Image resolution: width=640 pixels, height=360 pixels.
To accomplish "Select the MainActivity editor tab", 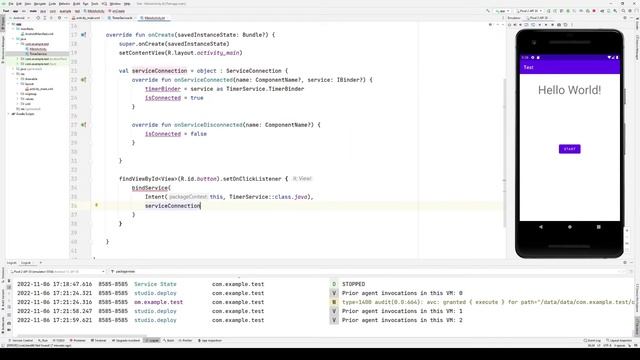I will 154,18.
